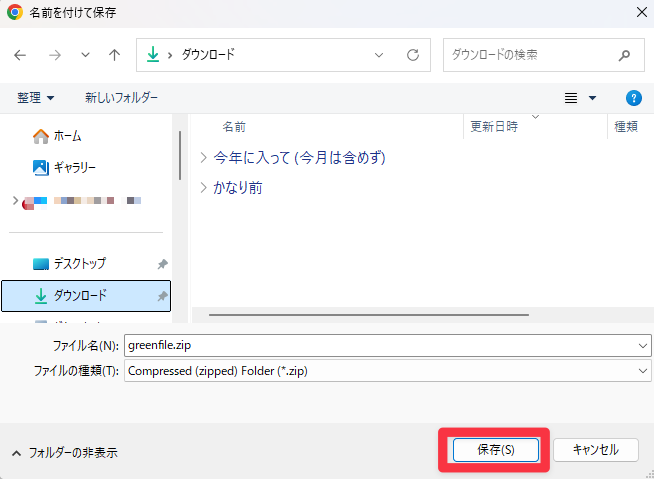
Task: Open the 整理 menu
Action: [36, 98]
